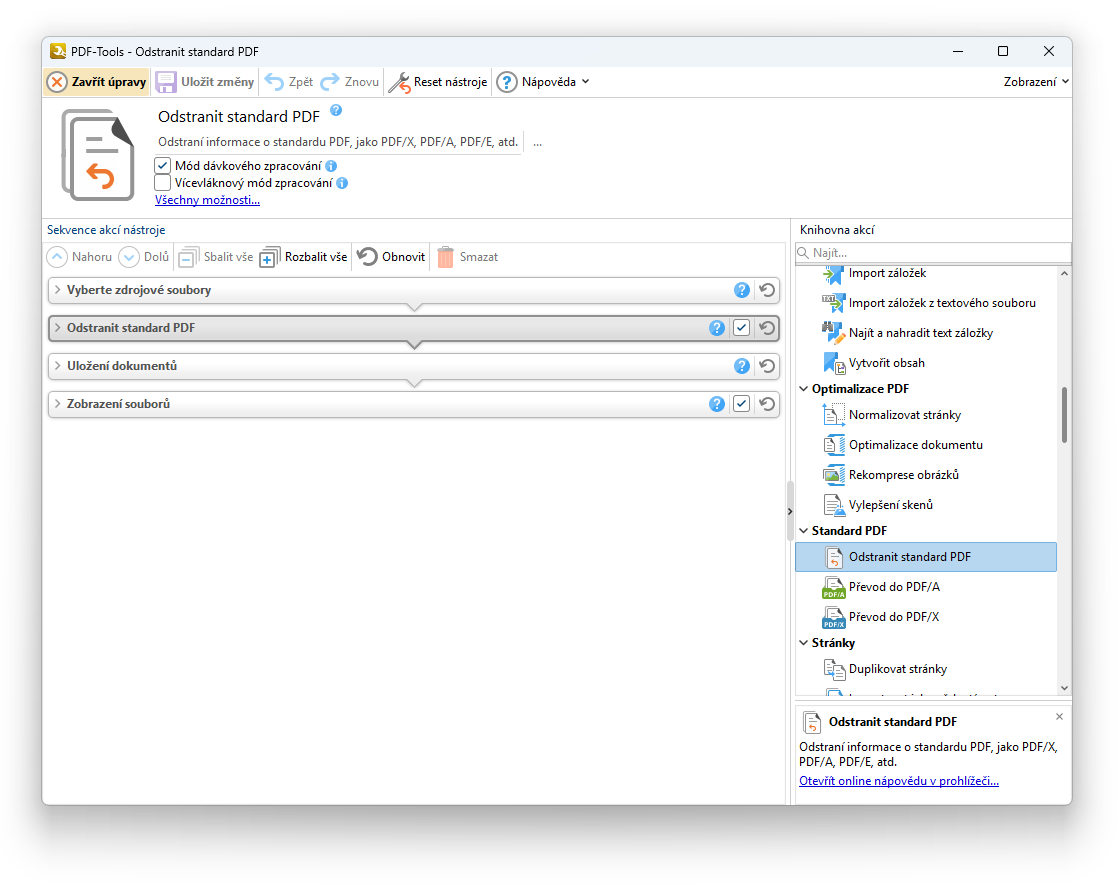Toggle enabled checkbox on Zobrazení souborů step
Image resolution: width=1119 pixels, height=894 pixels.
[x=742, y=404]
